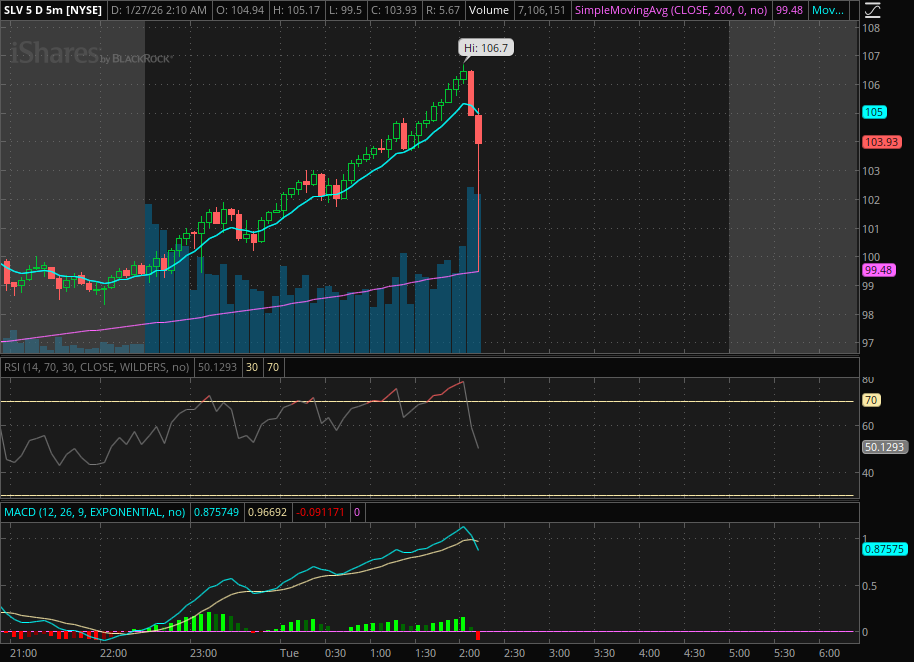The height and width of the screenshot is (662, 914).
Task: Open the MACD (12, 26, 9, EXPONENTIAL, no) label
Action: 94,512
